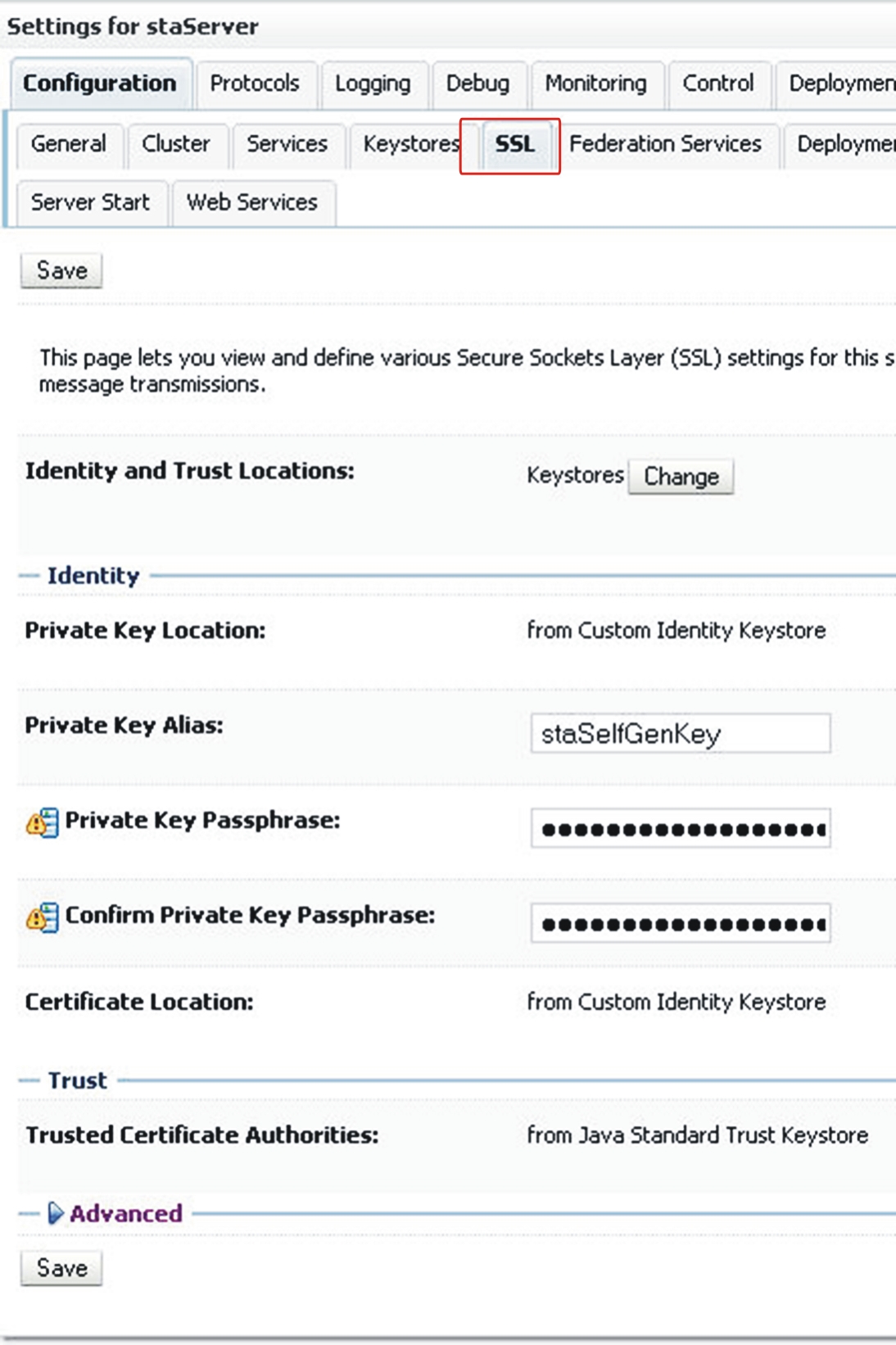Select the Protocols tab
Viewport: 896px width, 1345px height.
tap(255, 84)
